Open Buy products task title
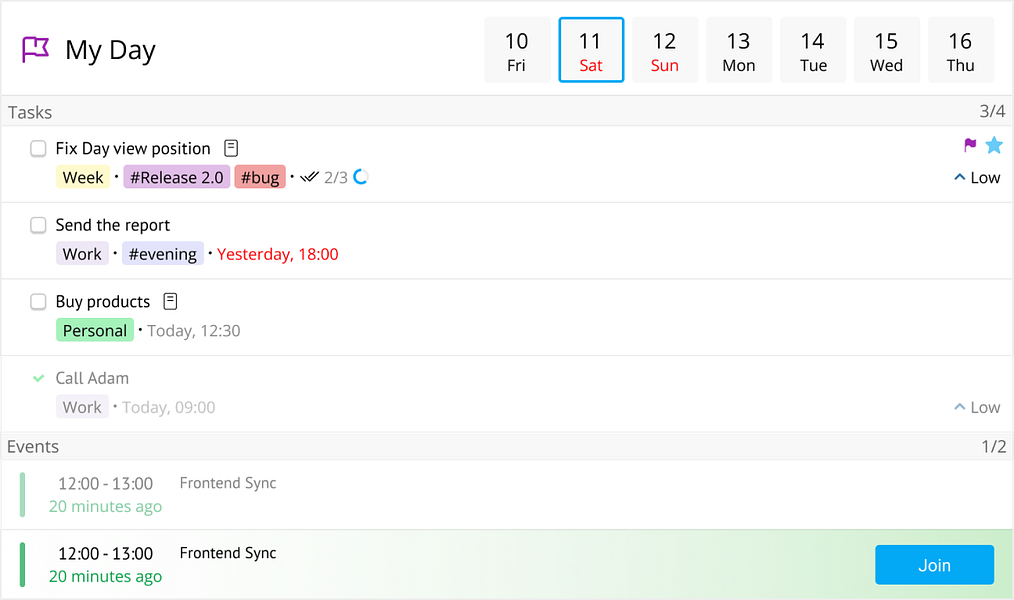This screenshot has height=600, width=1014. click(x=103, y=301)
